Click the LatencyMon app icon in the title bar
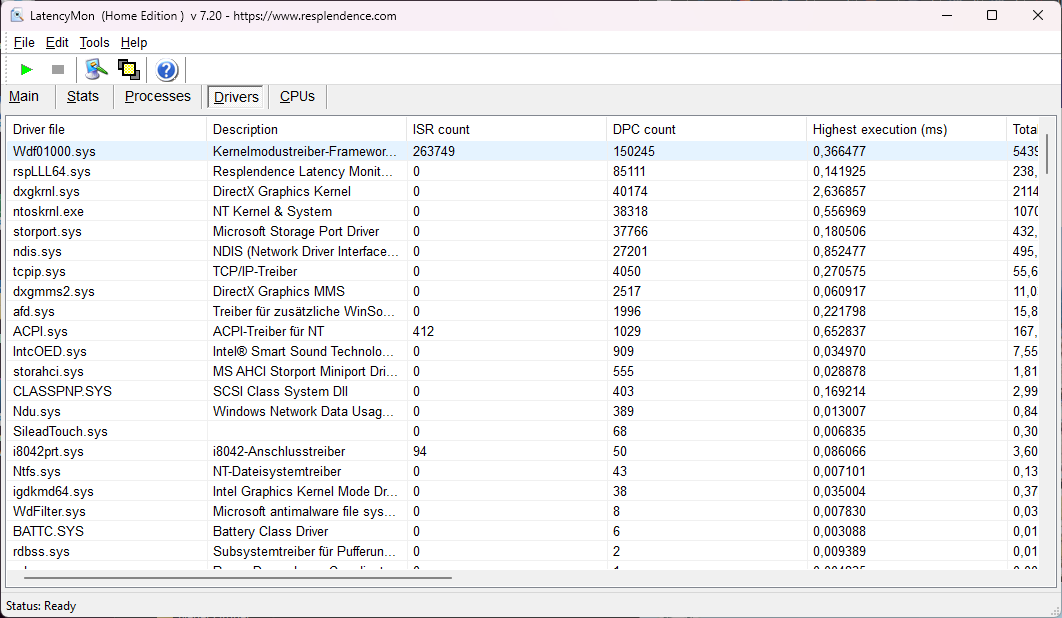Image resolution: width=1062 pixels, height=618 pixels. point(17,16)
